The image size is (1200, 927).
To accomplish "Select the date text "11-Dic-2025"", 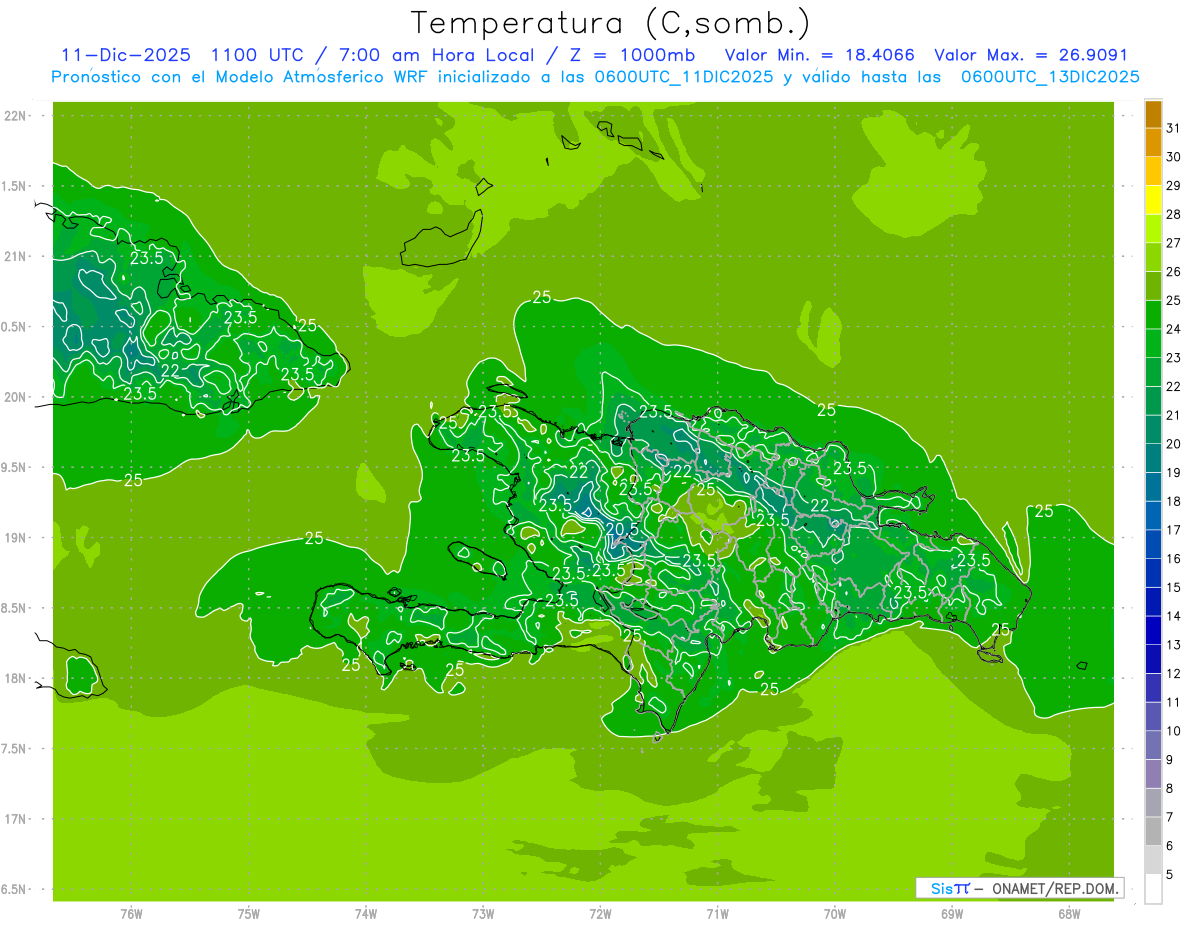I will [x=126, y=55].
